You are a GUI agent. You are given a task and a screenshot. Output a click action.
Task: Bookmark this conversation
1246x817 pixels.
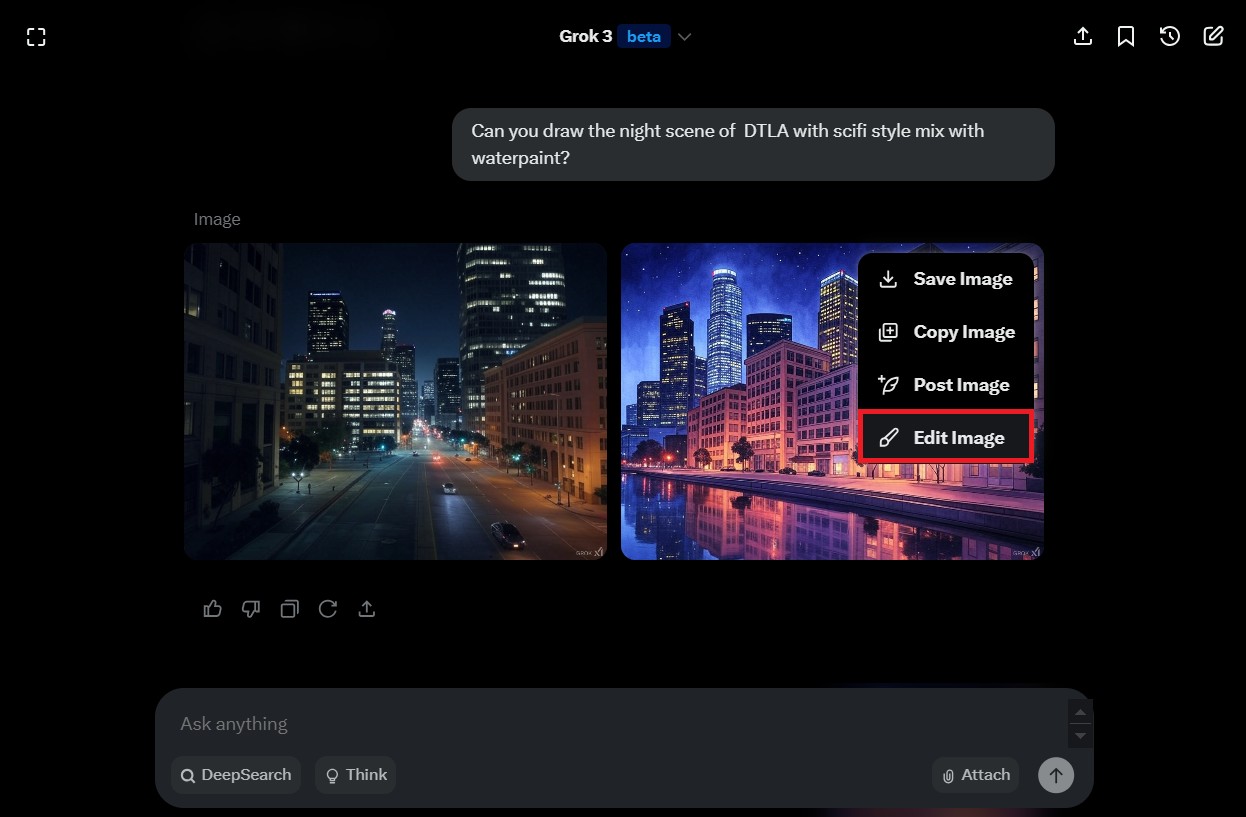click(1126, 36)
